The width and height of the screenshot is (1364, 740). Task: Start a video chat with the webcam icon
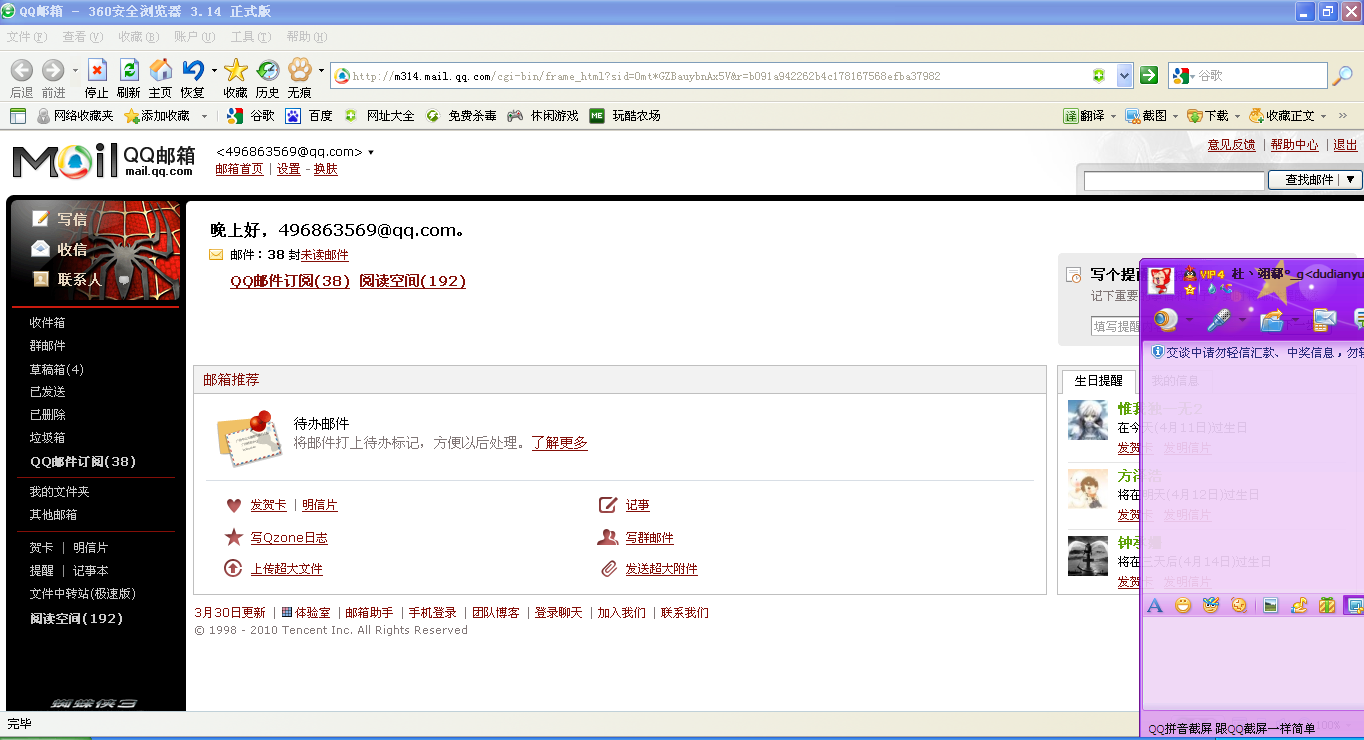pos(1167,320)
